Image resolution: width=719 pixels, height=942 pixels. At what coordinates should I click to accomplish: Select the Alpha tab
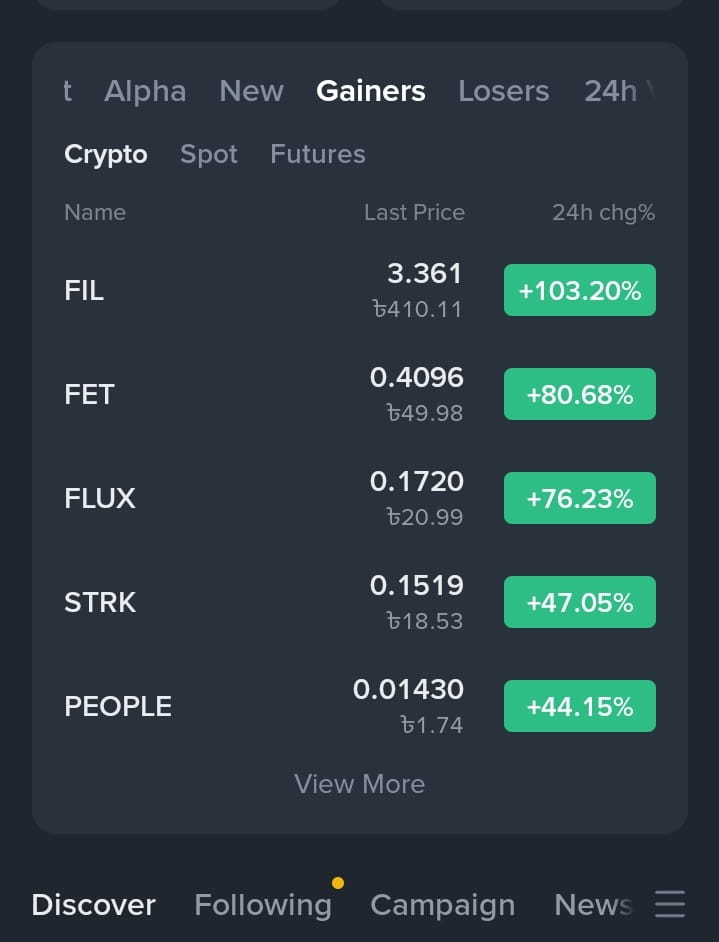pyautogui.click(x=145, y=91)
